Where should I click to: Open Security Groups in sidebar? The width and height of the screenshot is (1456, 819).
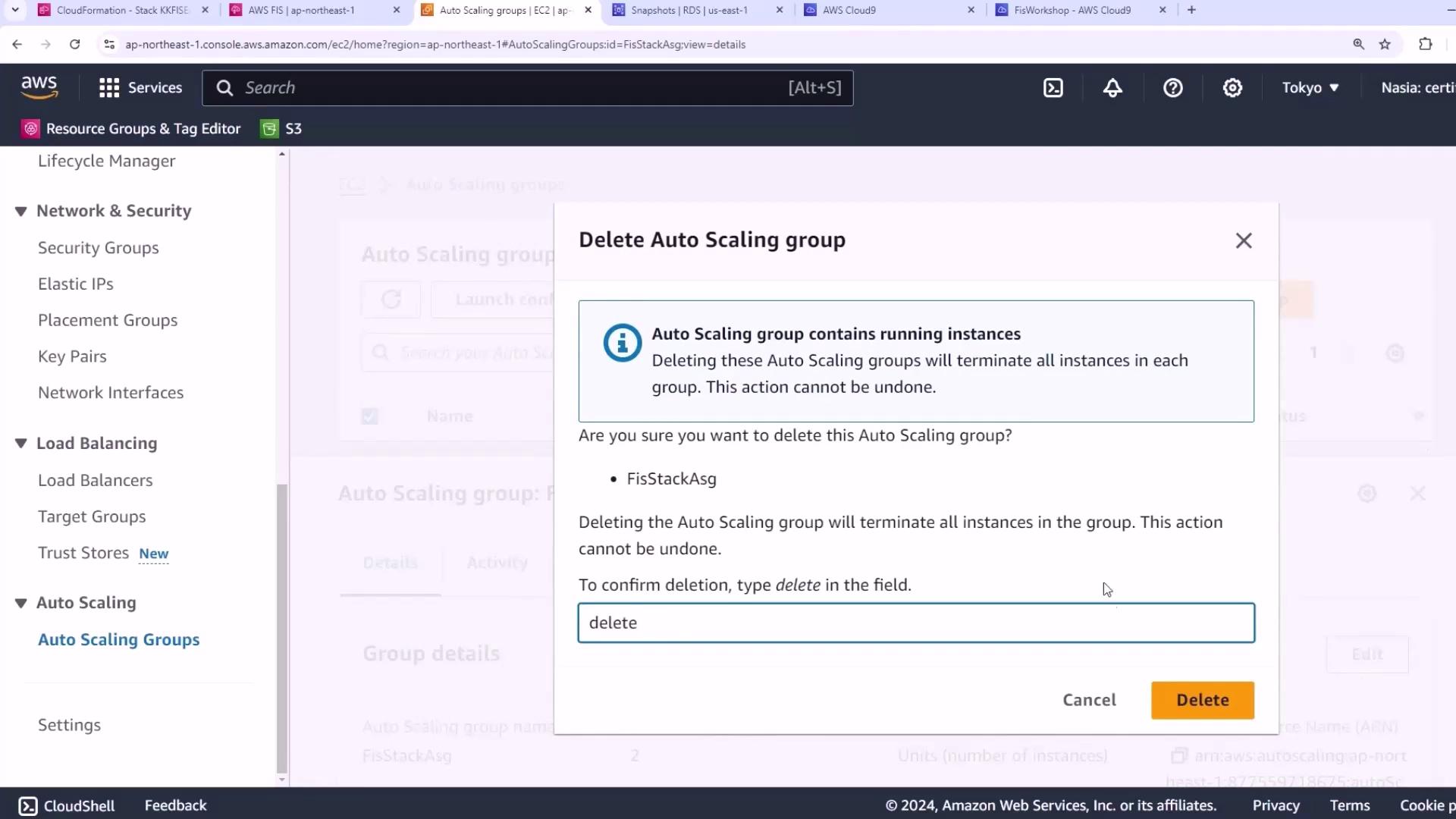point(99,248)
